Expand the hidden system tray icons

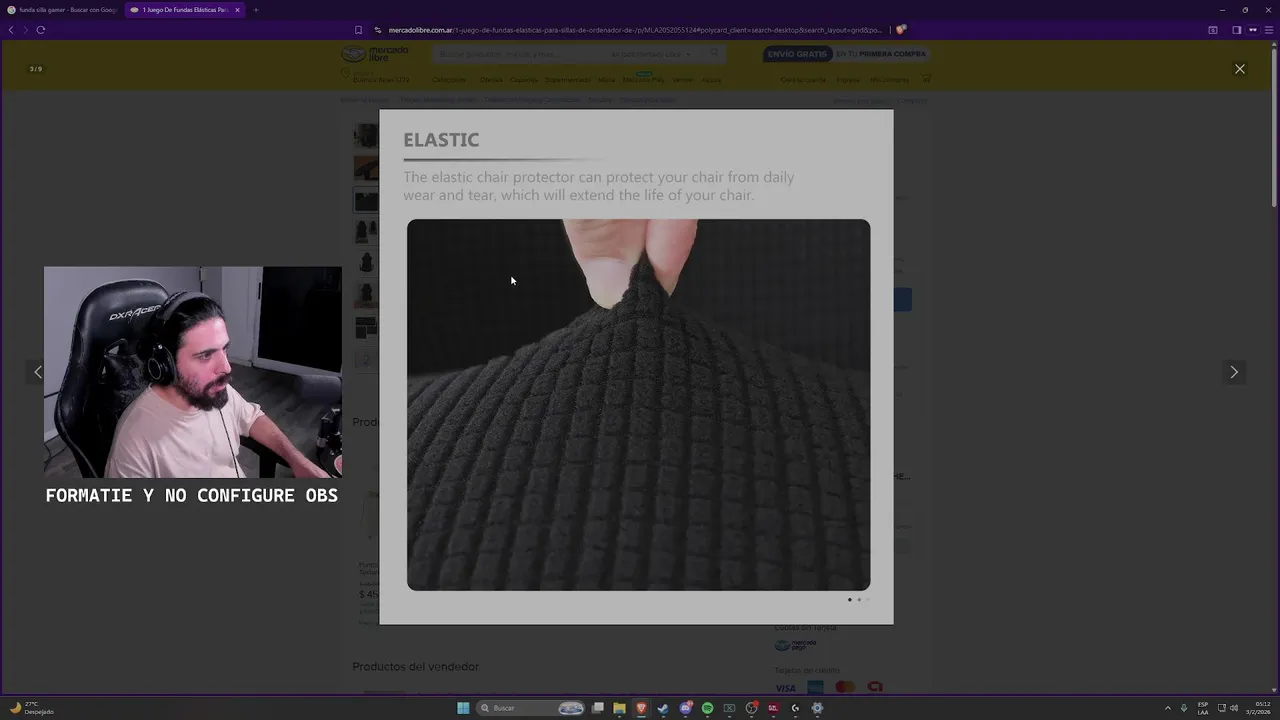click(1167, 708)
